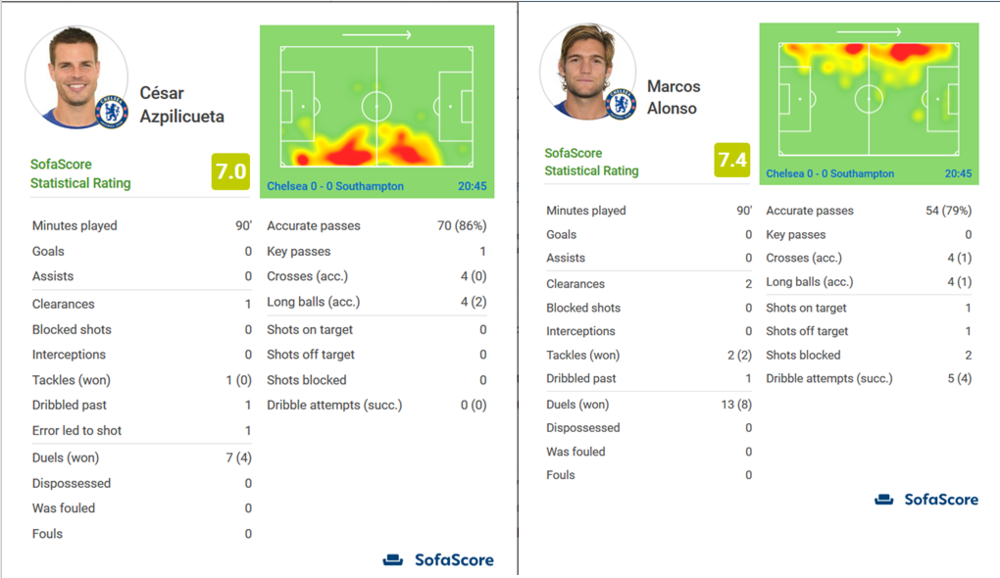Click the Chelsea badge on Alonso's photo
The image size is (1000, 578).
click(621, 104)
